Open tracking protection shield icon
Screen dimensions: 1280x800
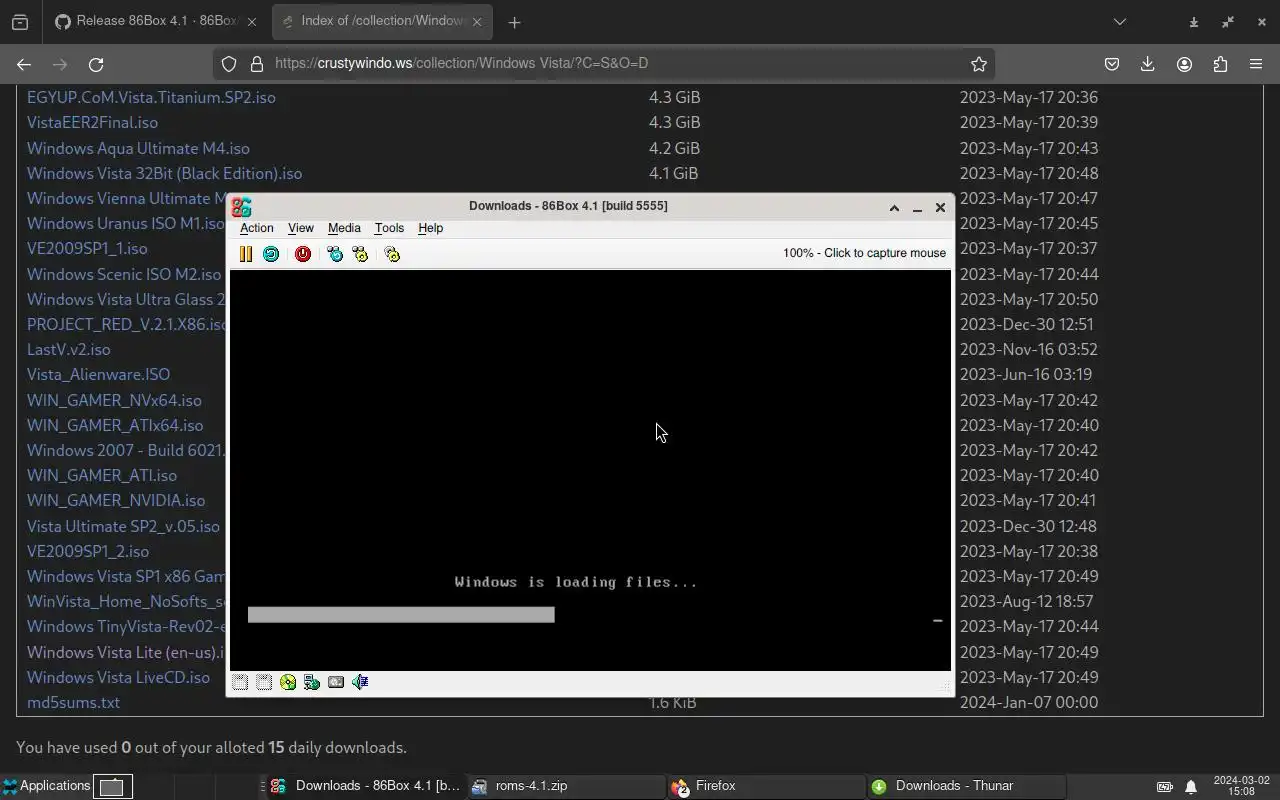tap(229, 64)
